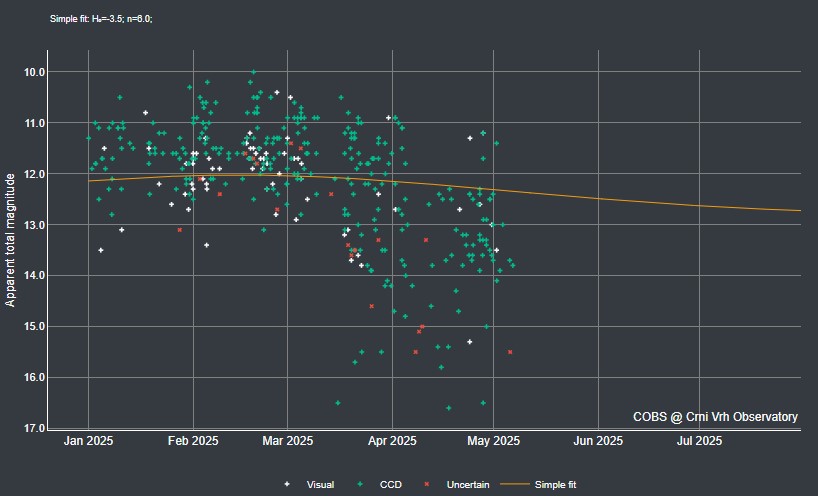Click the green CCD legend marker icon
This screenshot has width=818, height=496.
click(360, 485)
